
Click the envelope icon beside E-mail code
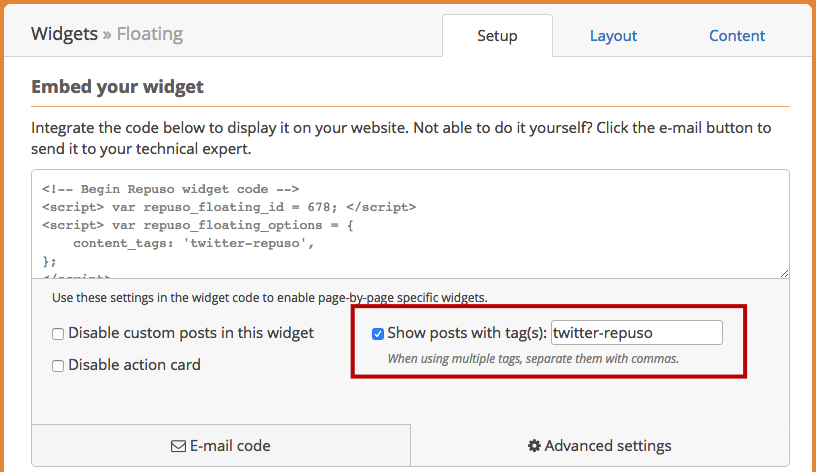coord(178,446)
